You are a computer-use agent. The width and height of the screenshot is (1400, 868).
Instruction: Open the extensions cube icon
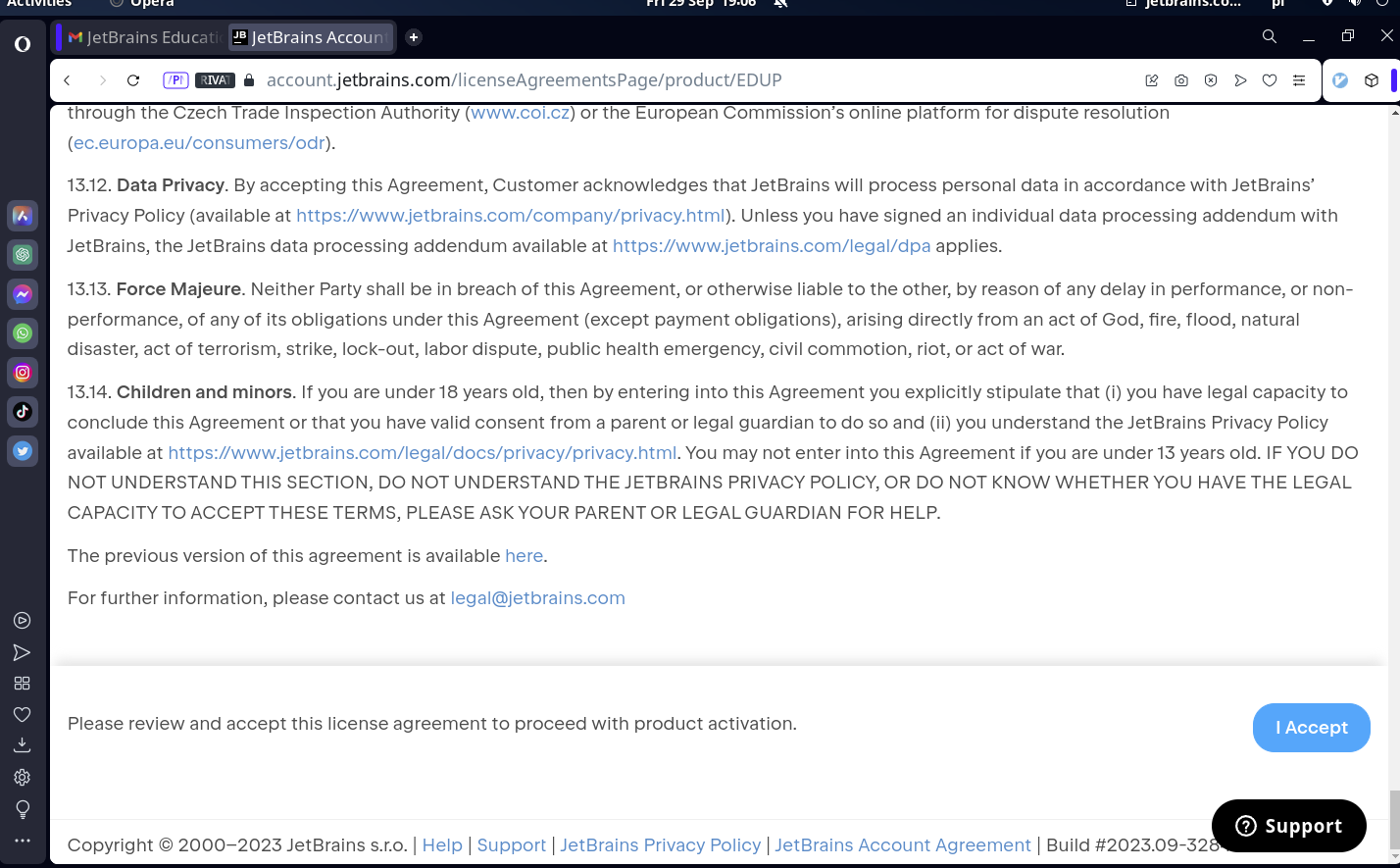1372,80
